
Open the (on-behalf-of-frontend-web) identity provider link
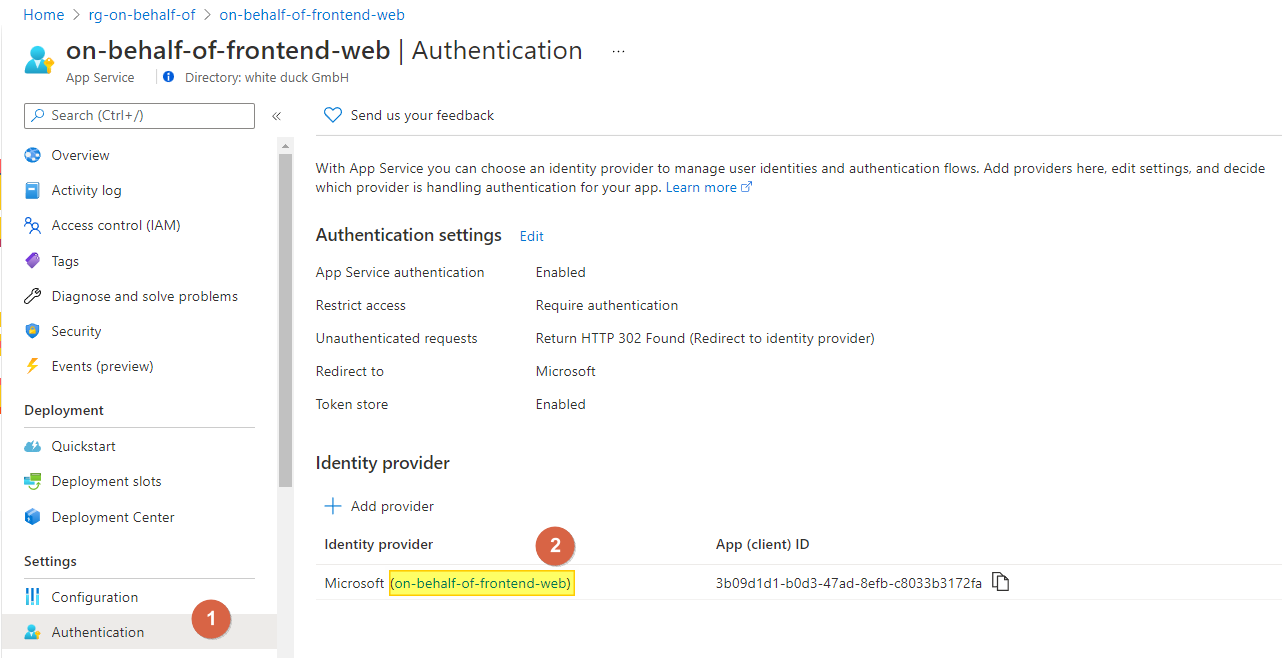481,582
